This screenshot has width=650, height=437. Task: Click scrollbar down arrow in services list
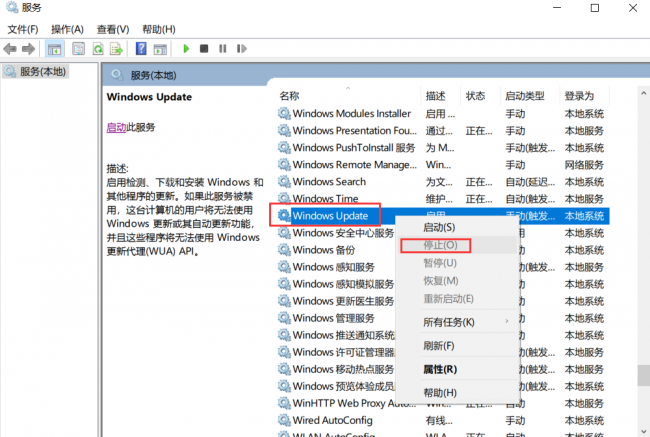click(x=643, y=431)
